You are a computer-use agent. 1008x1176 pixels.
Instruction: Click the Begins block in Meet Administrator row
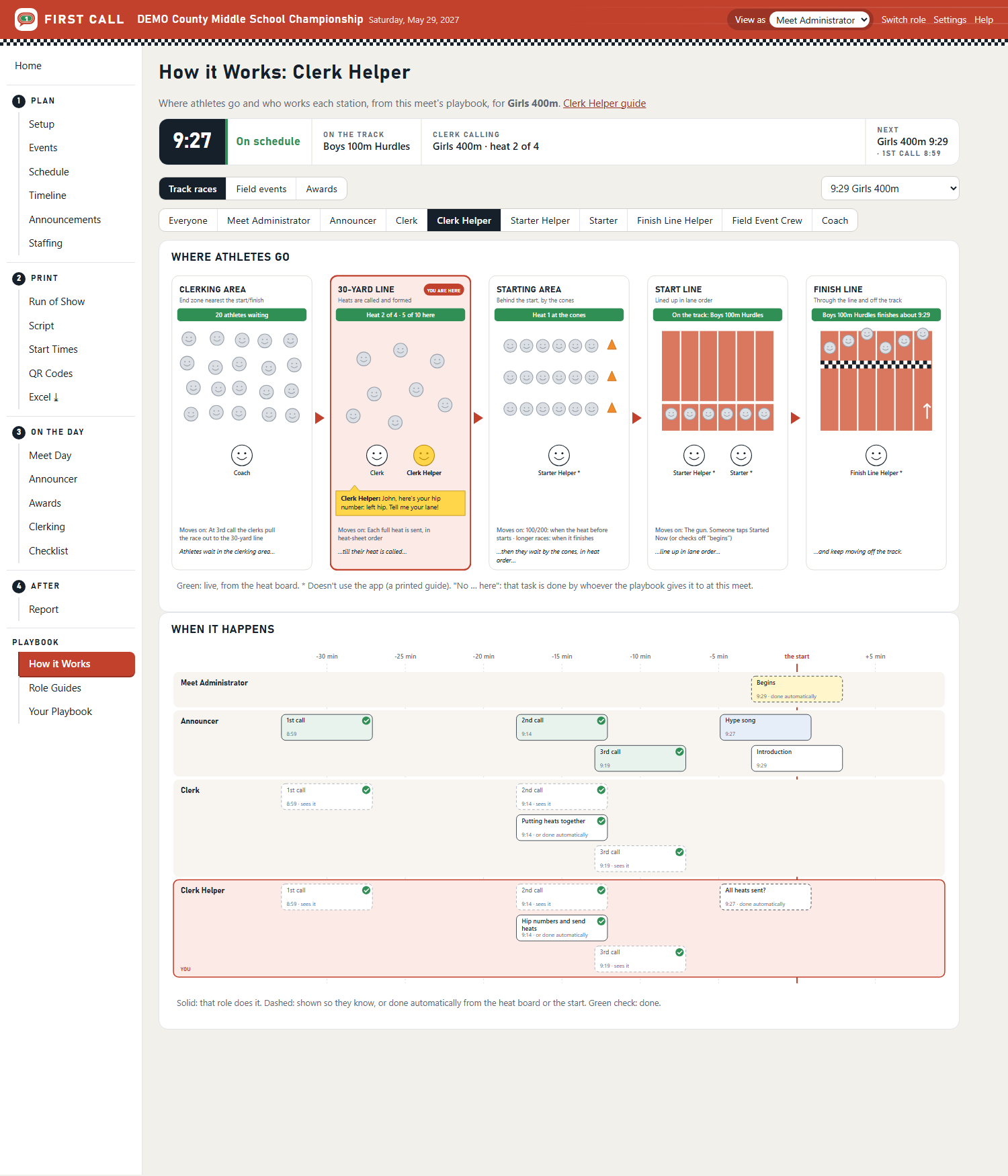coord(797,689)
